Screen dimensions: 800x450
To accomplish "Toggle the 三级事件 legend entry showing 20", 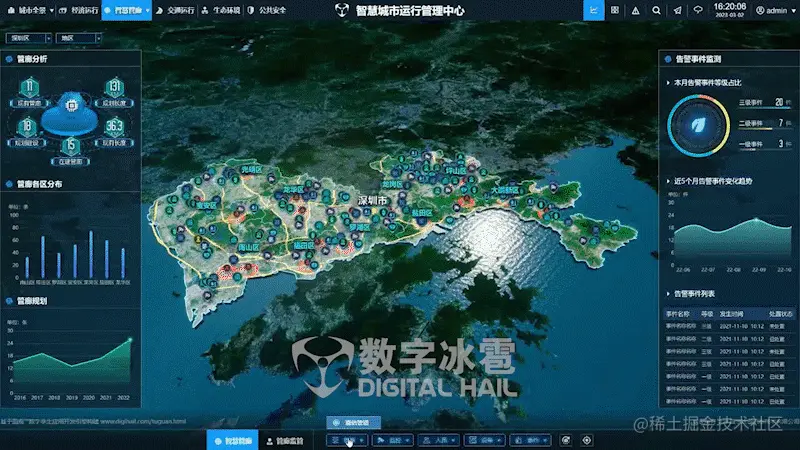I will [765, 103].
